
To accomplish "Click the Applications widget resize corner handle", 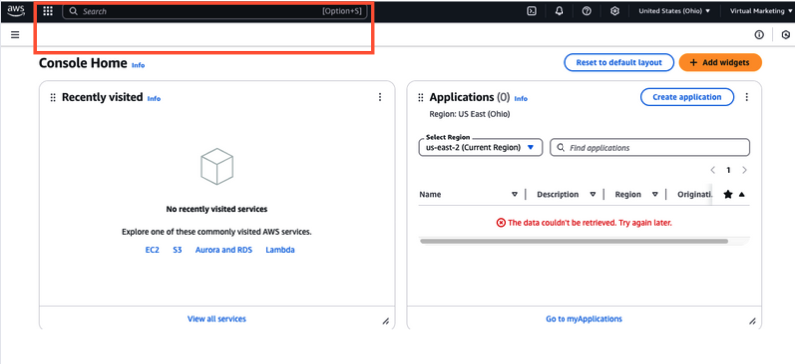I will point(752,321).
